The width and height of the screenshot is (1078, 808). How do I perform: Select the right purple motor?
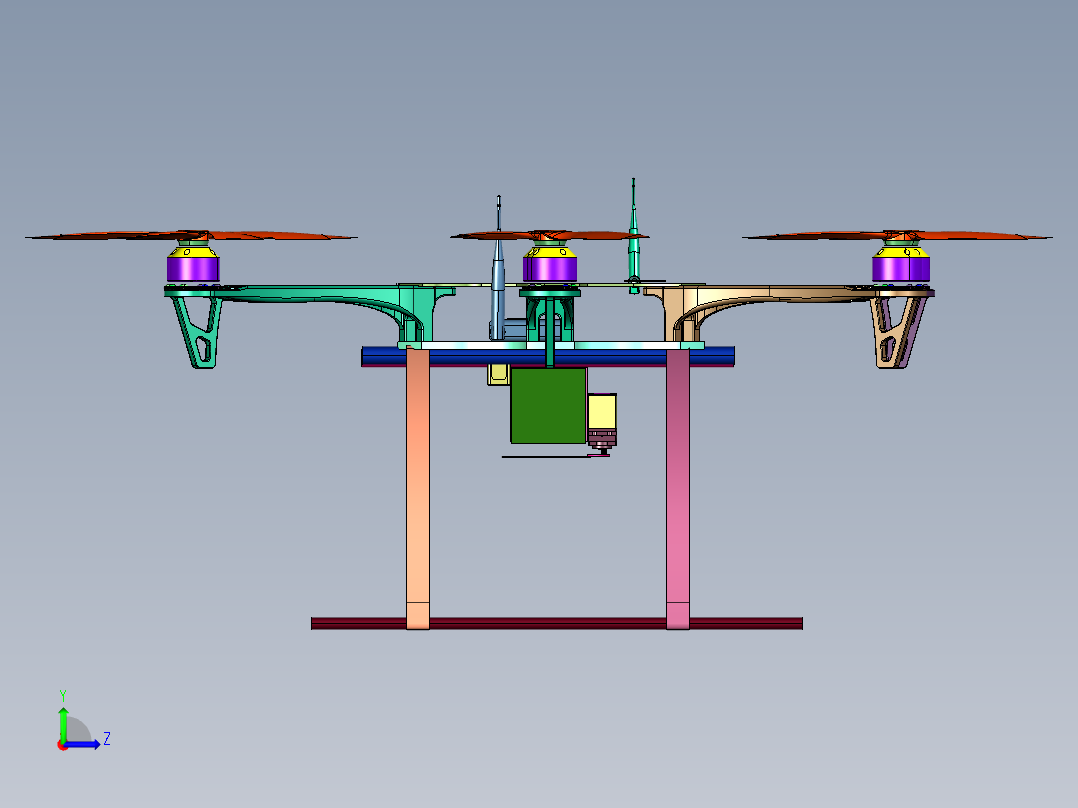pyautogui.click(x=901, y=267)
